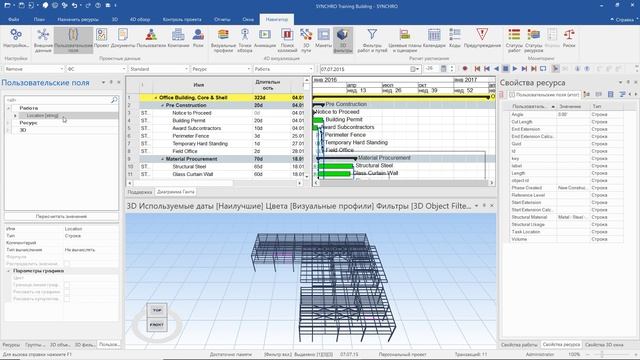Switch to the Назначить ресурсы ribbon tab
640x360 pixels.
78,19
